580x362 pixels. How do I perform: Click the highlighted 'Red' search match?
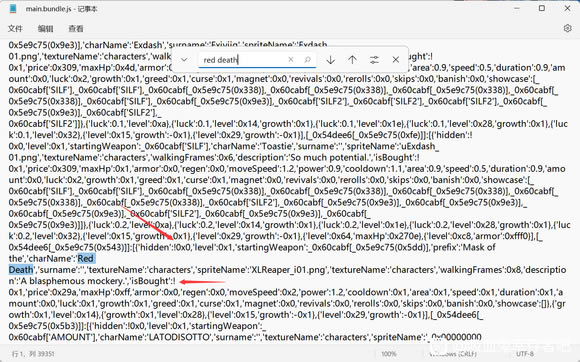[x=86, y=258]
